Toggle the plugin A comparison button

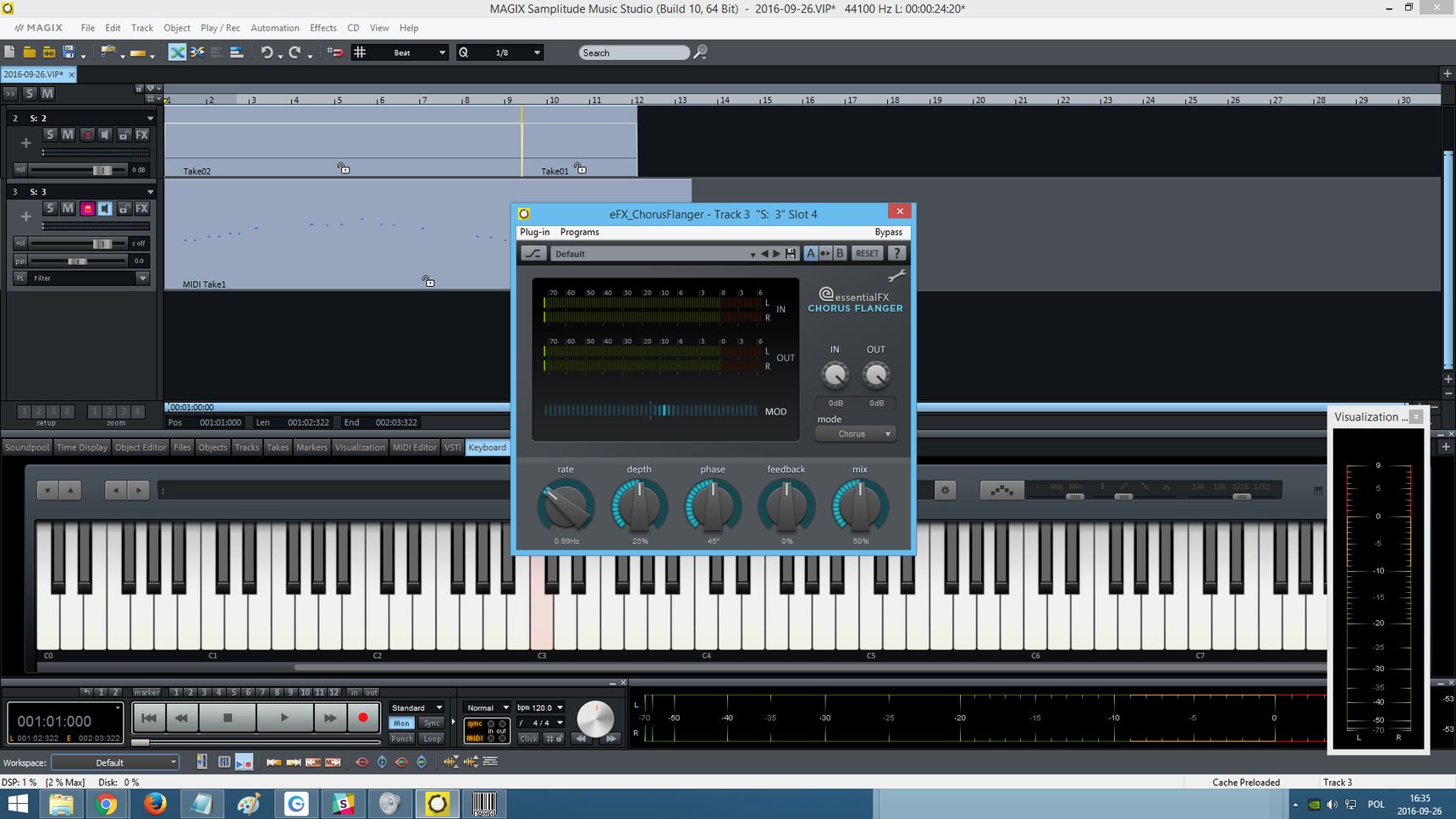click(x=810, y=253)
